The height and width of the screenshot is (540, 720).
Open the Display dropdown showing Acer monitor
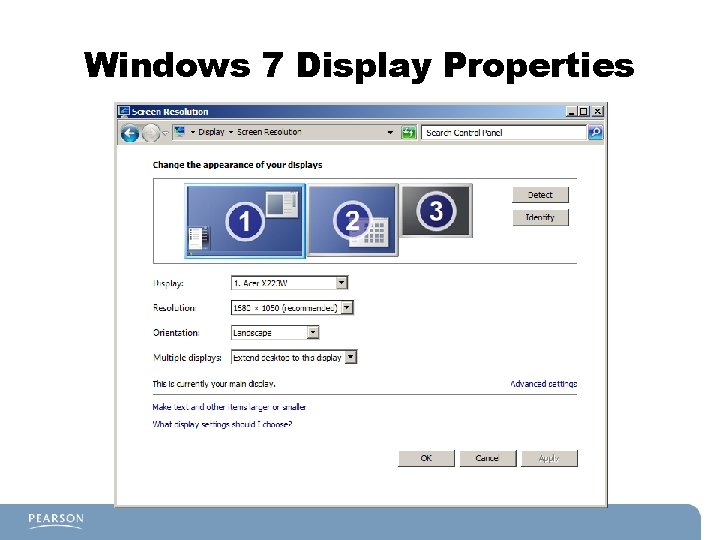289,283
